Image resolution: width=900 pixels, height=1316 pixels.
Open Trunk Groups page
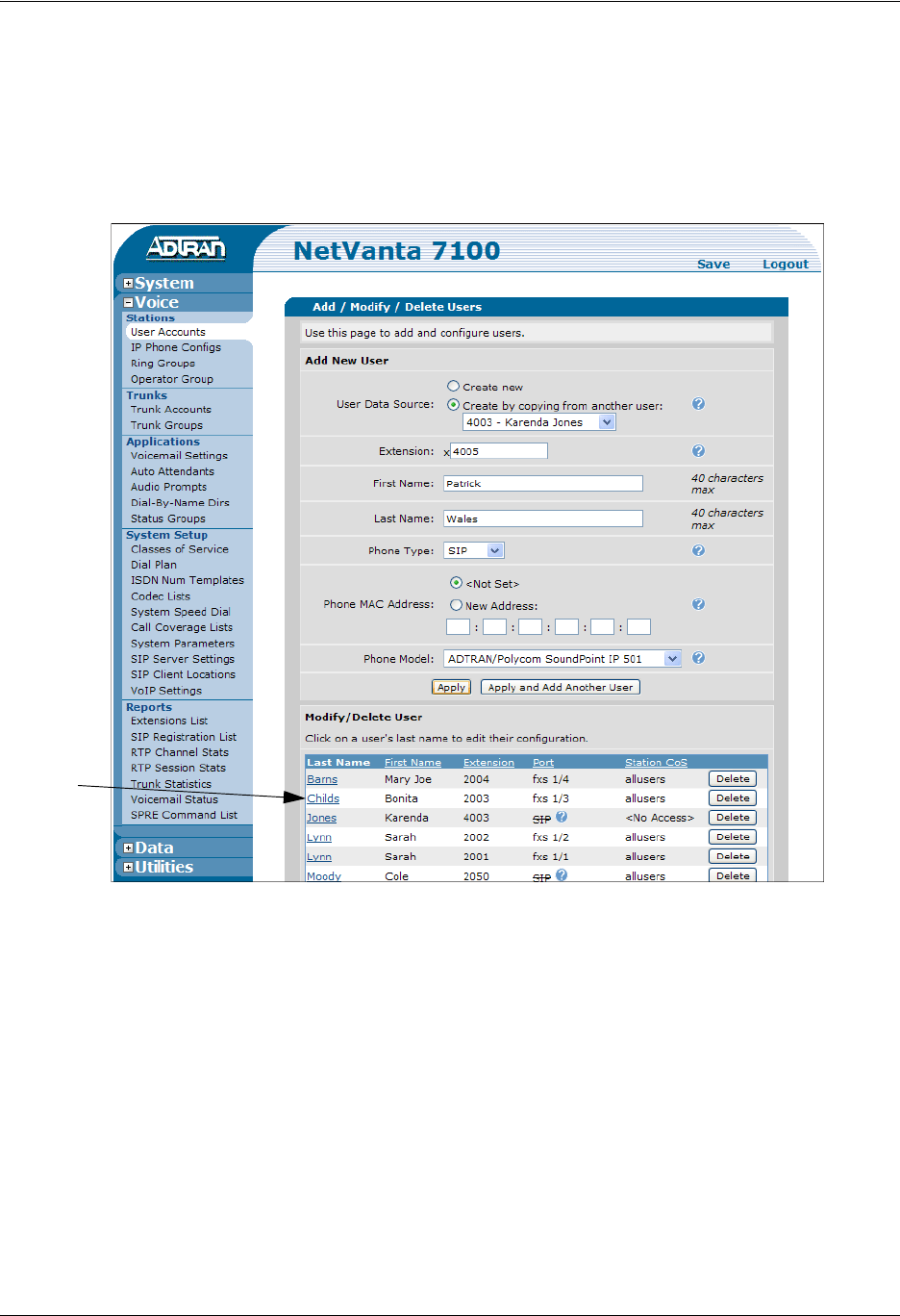tap(167, 425)
